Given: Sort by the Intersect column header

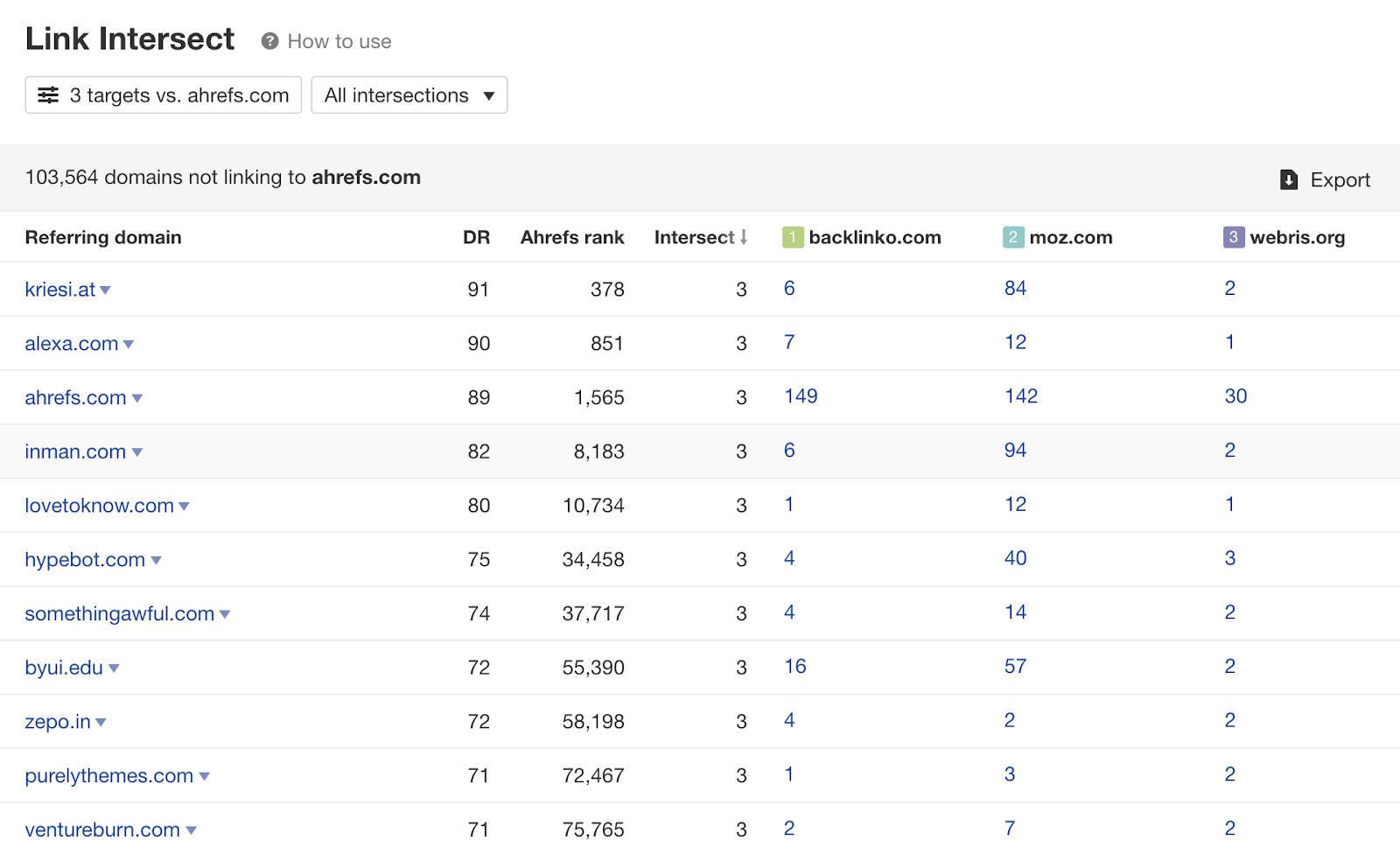Looking at the screenshot, I should (x=695, y=237).
